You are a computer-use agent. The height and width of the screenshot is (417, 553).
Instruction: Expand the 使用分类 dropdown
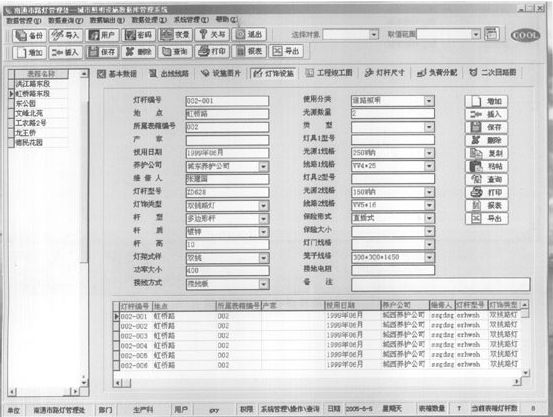pos(429,101)
